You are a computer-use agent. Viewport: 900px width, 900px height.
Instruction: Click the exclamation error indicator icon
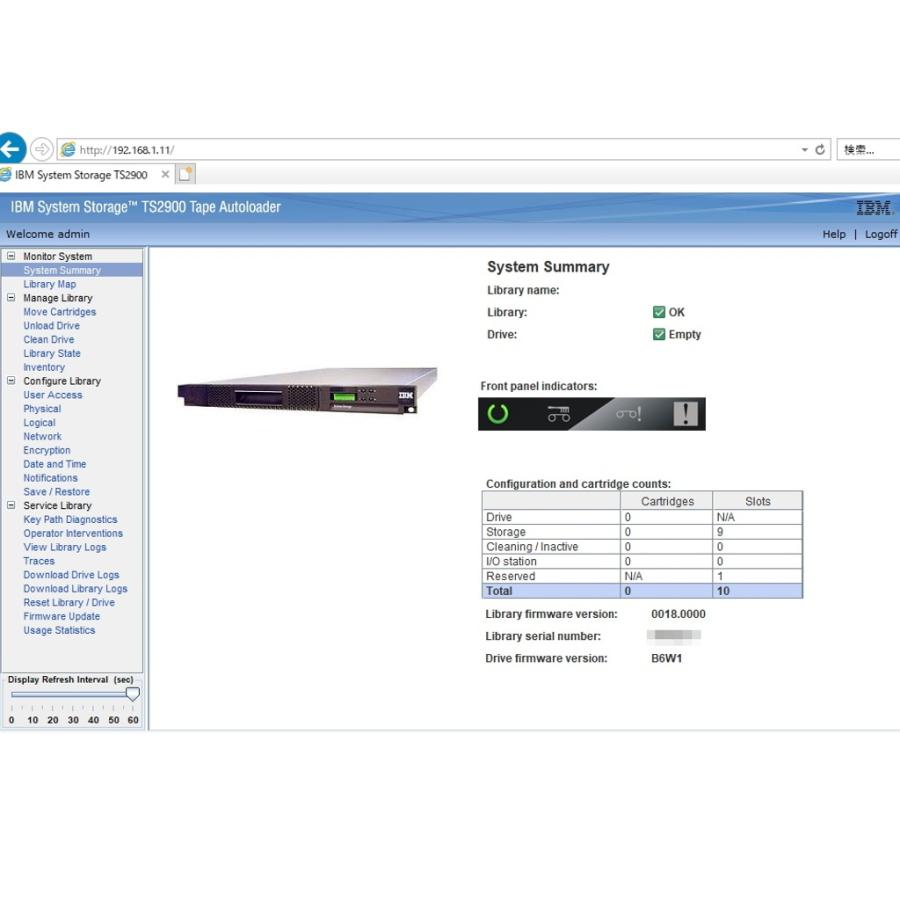pyautogui.click(x=686, y=414)
